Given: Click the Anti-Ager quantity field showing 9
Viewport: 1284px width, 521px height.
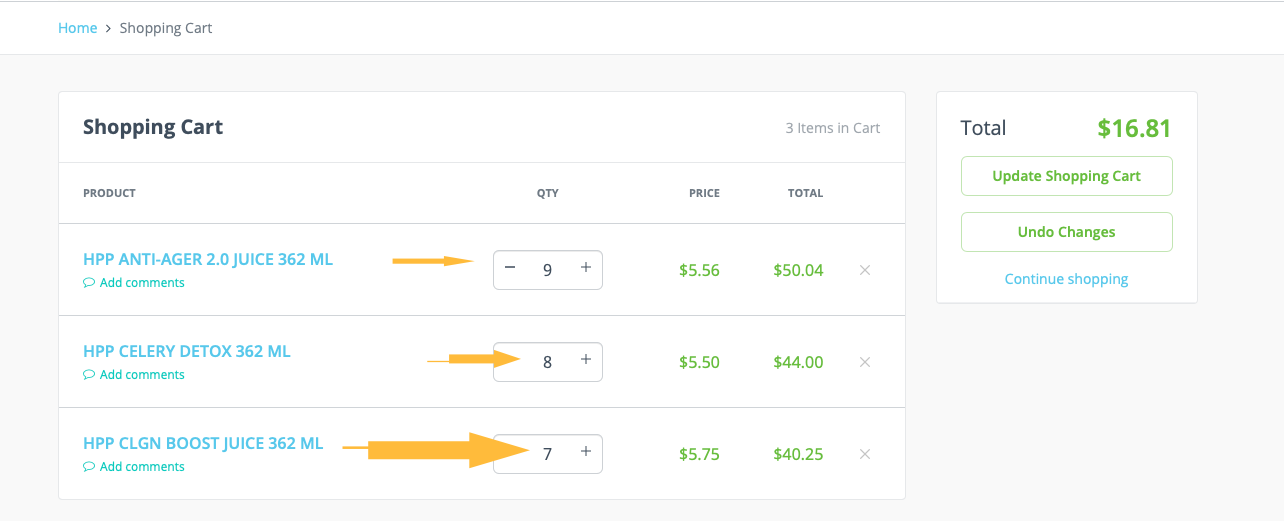Looking at the screenshot, I should 547,270.
